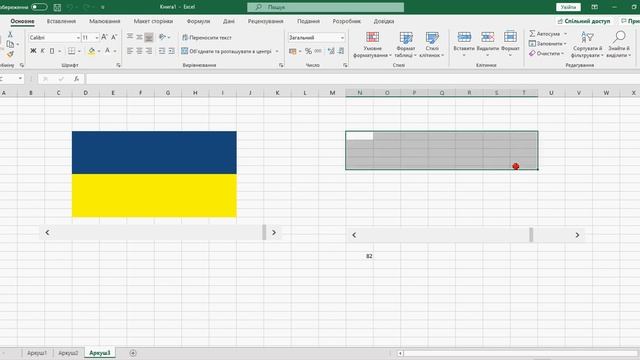Click the insert function fx icon
The width and height of the screenshot is (640, 360).
[76, 79]
